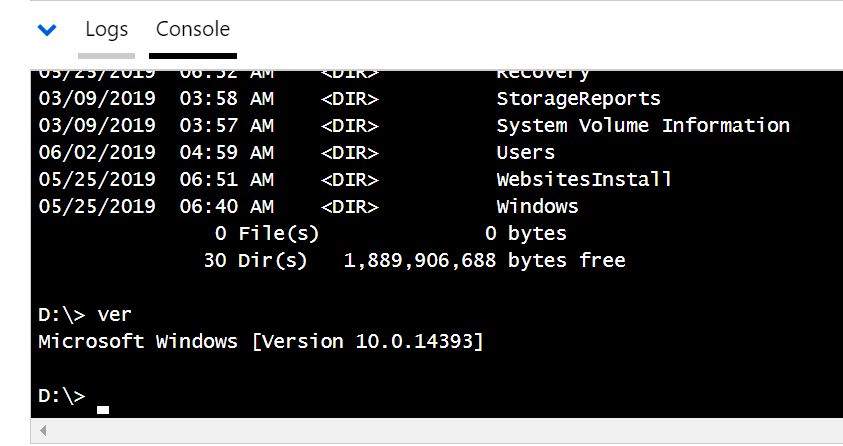Image resolution: width=843 pixels, height=446 pixels.
Task: Select the Console tab
Action: point(192,29)
